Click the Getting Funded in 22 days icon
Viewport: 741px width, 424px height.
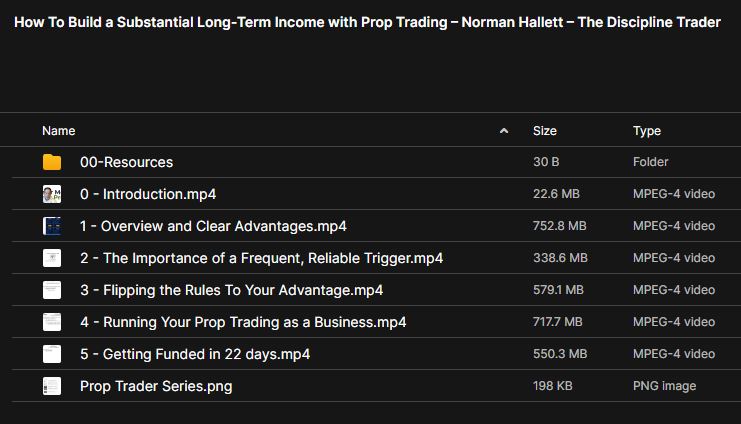point(52,354)
